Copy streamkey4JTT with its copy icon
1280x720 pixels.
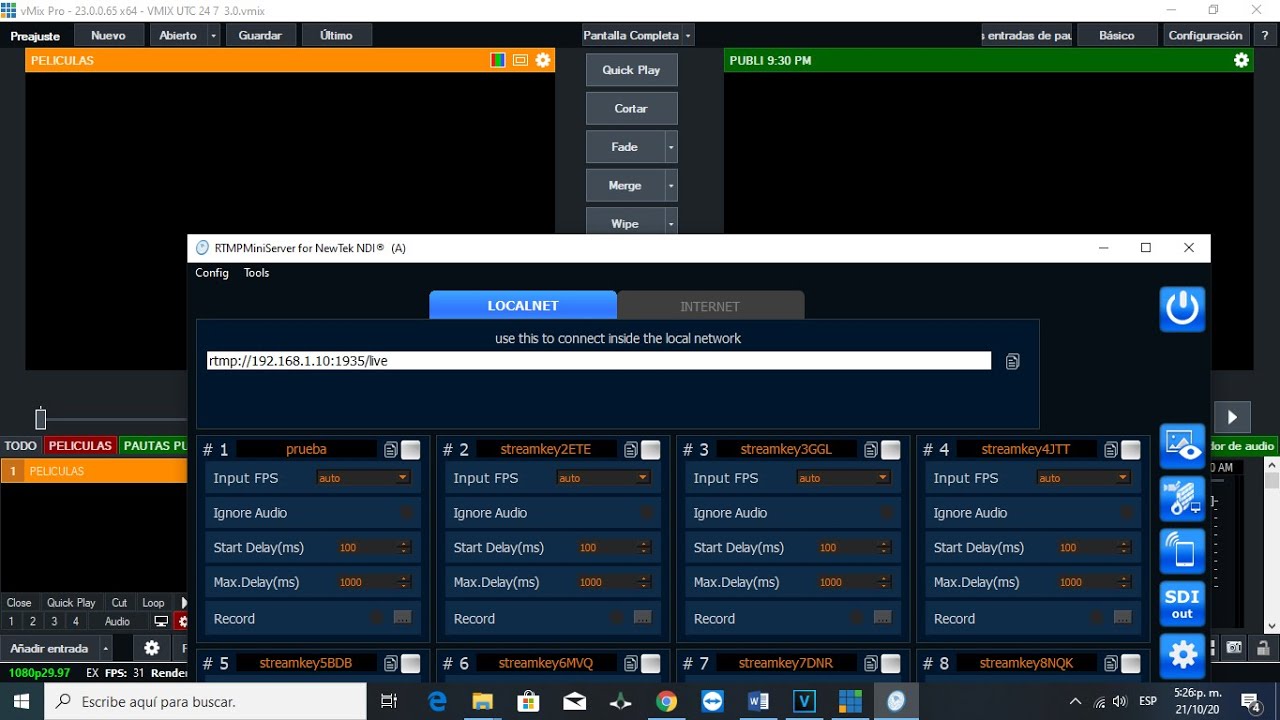click(x=1110, y=450)
